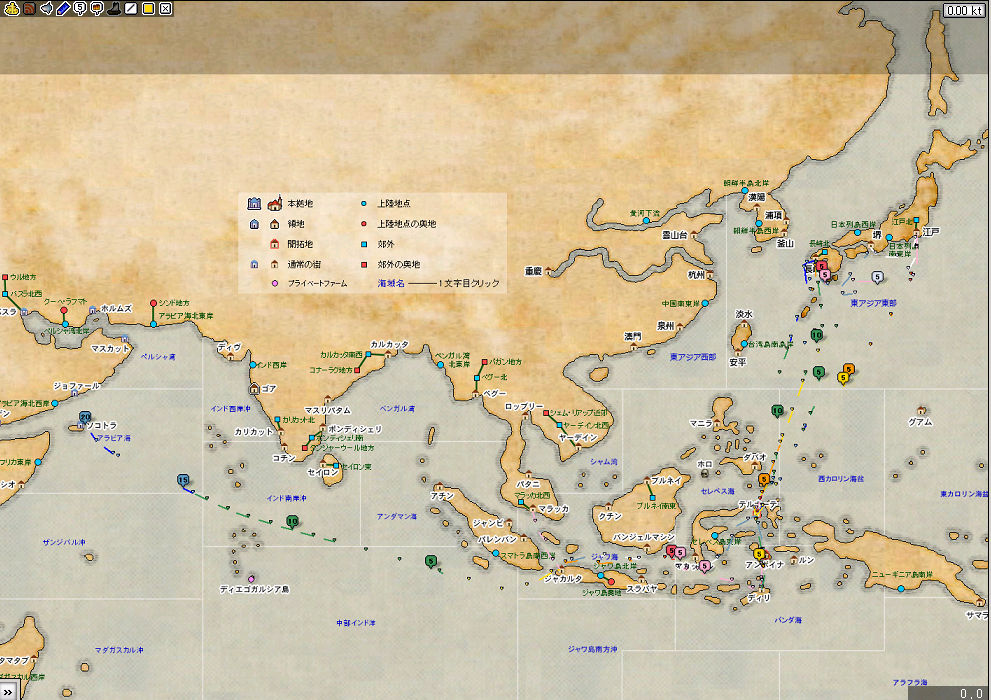Screen dimensions: 991x700
Task: Expand panel with the double-arrow button
Action: 8,691
